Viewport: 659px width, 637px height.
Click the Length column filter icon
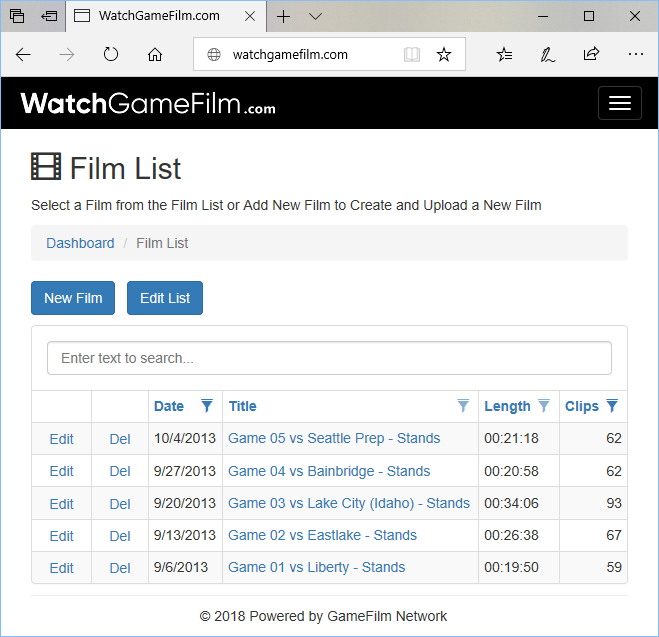pos(544,406)
